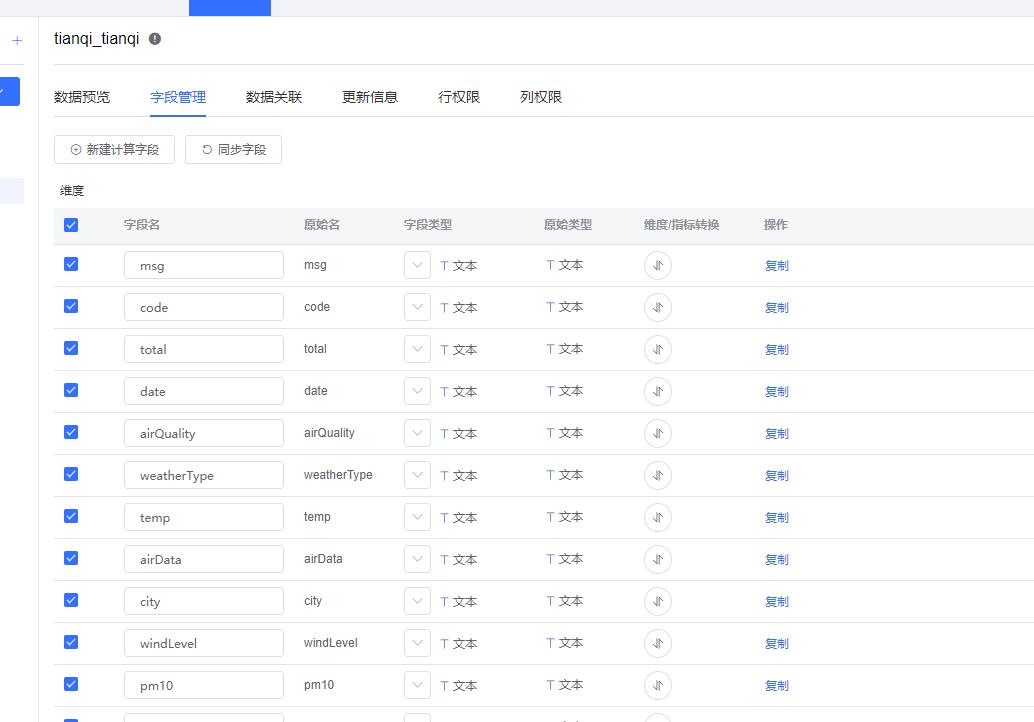
Task: Click the plus icon in left sidebar
Action: click(16, 41)
